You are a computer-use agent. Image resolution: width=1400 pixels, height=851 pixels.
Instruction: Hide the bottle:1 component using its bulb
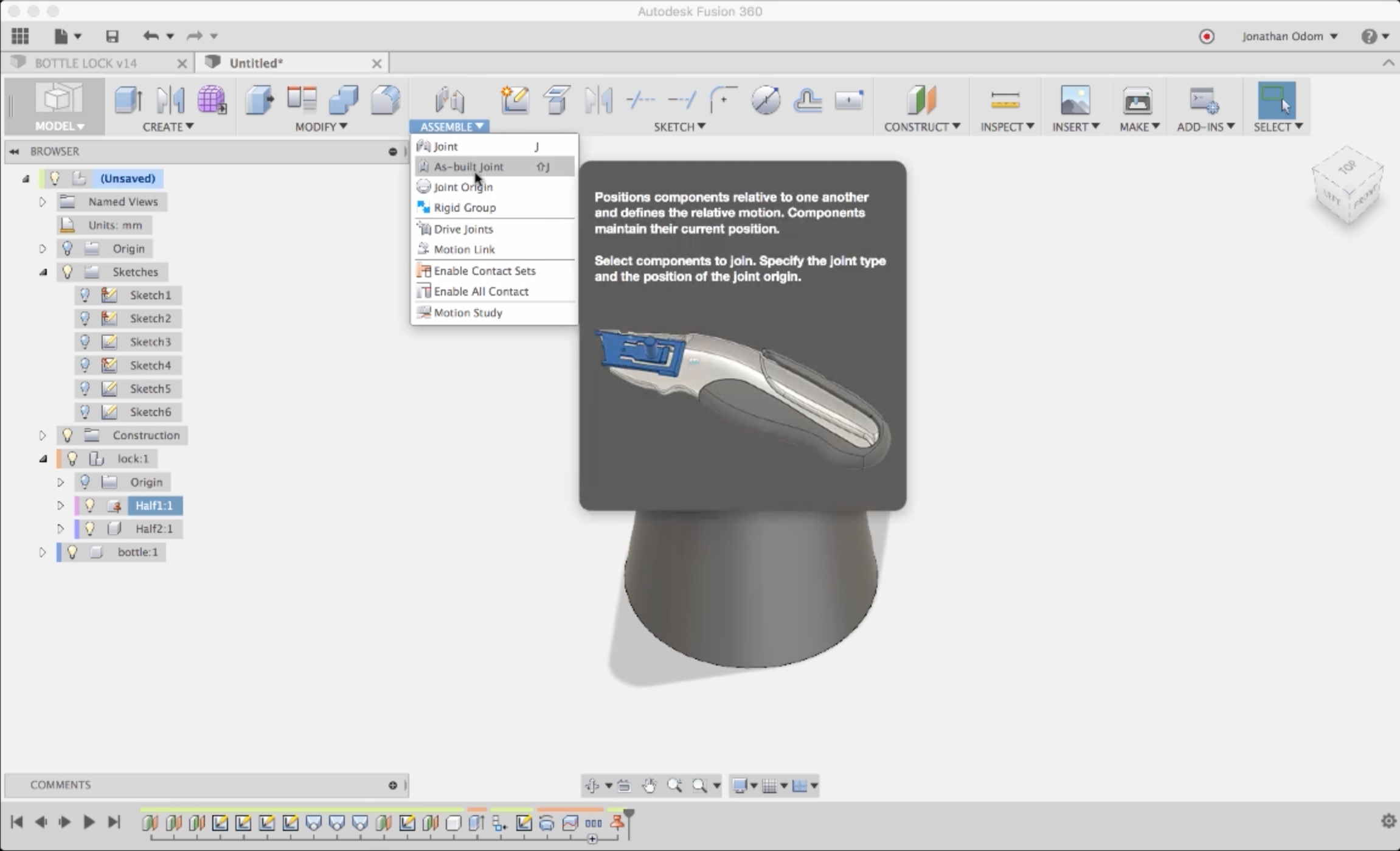(72, 552)
